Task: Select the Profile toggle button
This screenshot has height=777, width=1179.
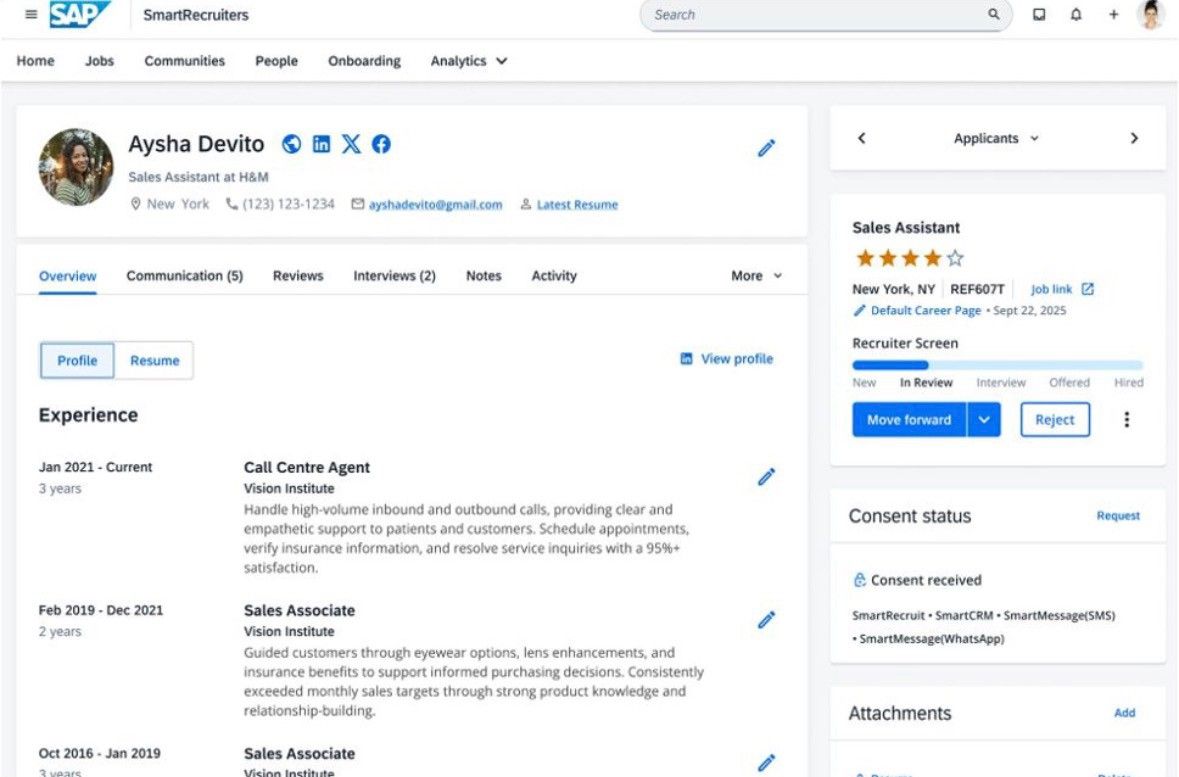Action: [77, 360]
